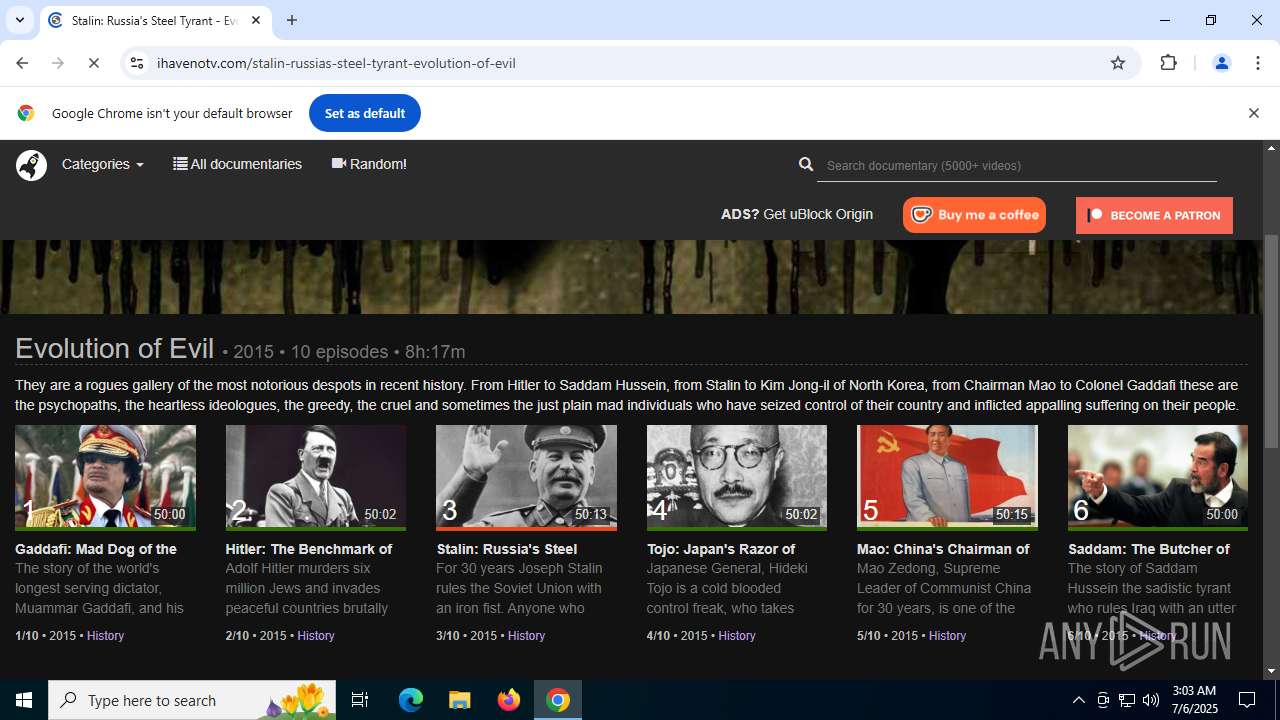1280x720 pixels.
Task: Select the Stalin: Russia's Steel Tyrant tab
Action: (x=155, y=20)
